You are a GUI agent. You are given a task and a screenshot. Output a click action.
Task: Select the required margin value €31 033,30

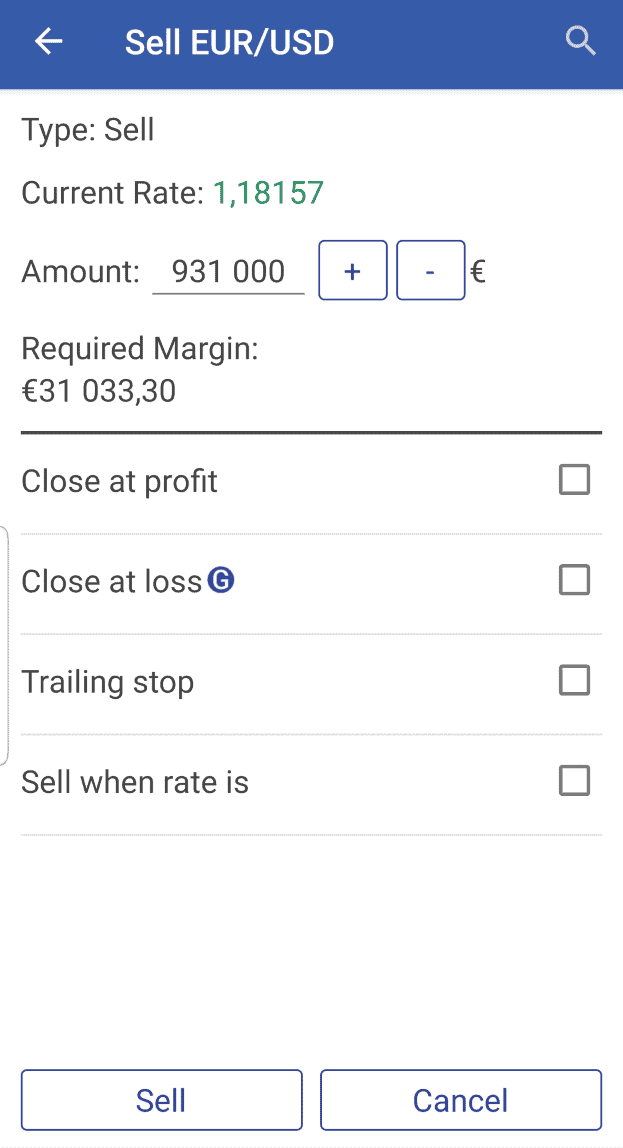click(98, 391)
